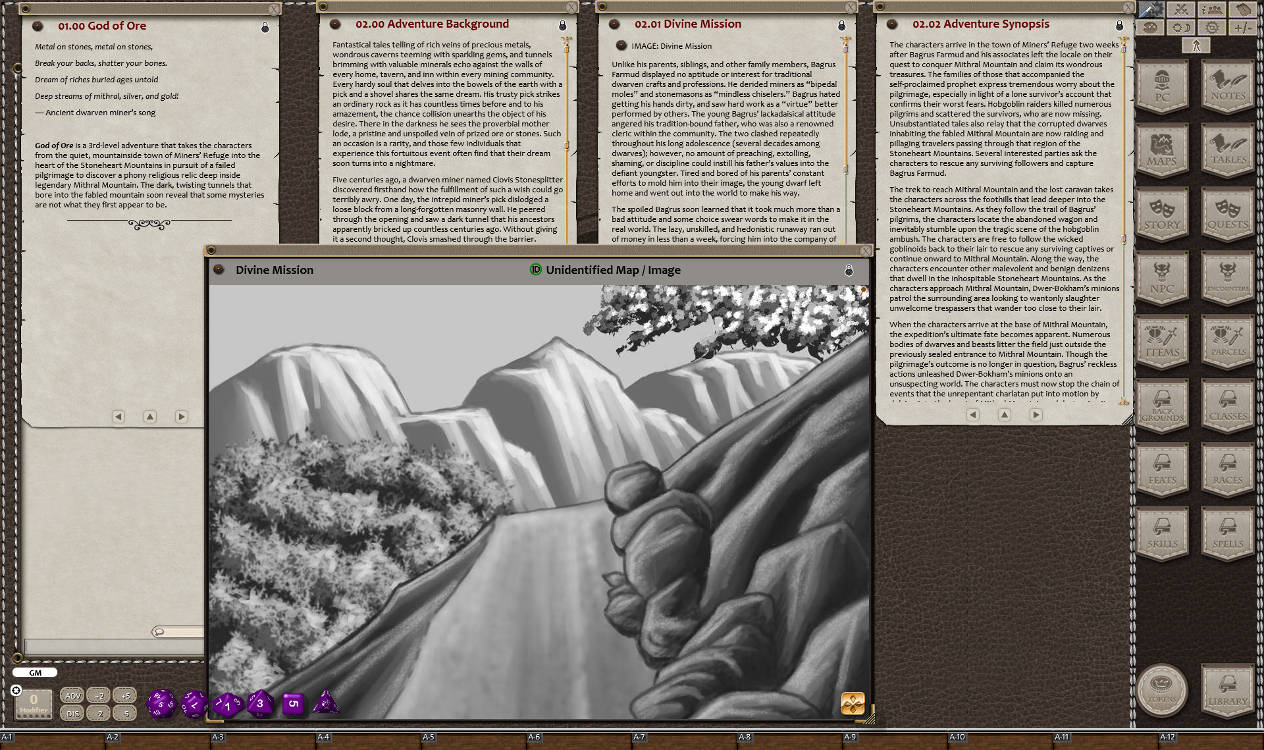Lock the 02.02 Adventure Synopsis story window
This screenshot has width=1264, height=750.
[x=1120, y=23]
